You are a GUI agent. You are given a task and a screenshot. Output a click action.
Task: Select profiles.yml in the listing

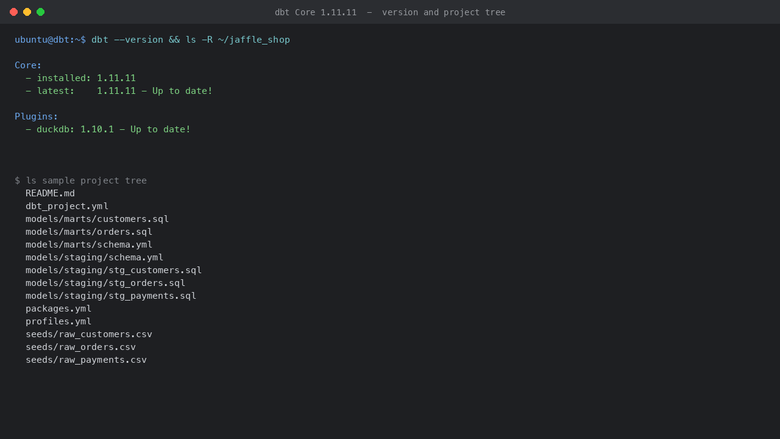(x=58, y=321)
